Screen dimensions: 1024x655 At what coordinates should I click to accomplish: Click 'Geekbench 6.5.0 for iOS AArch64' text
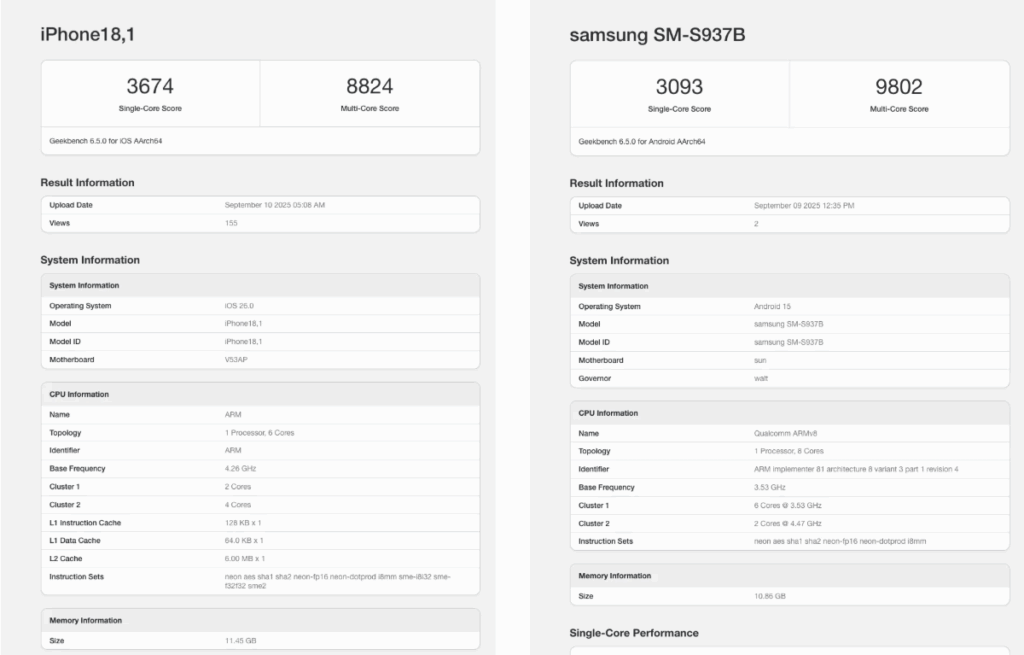pos(106,141)
